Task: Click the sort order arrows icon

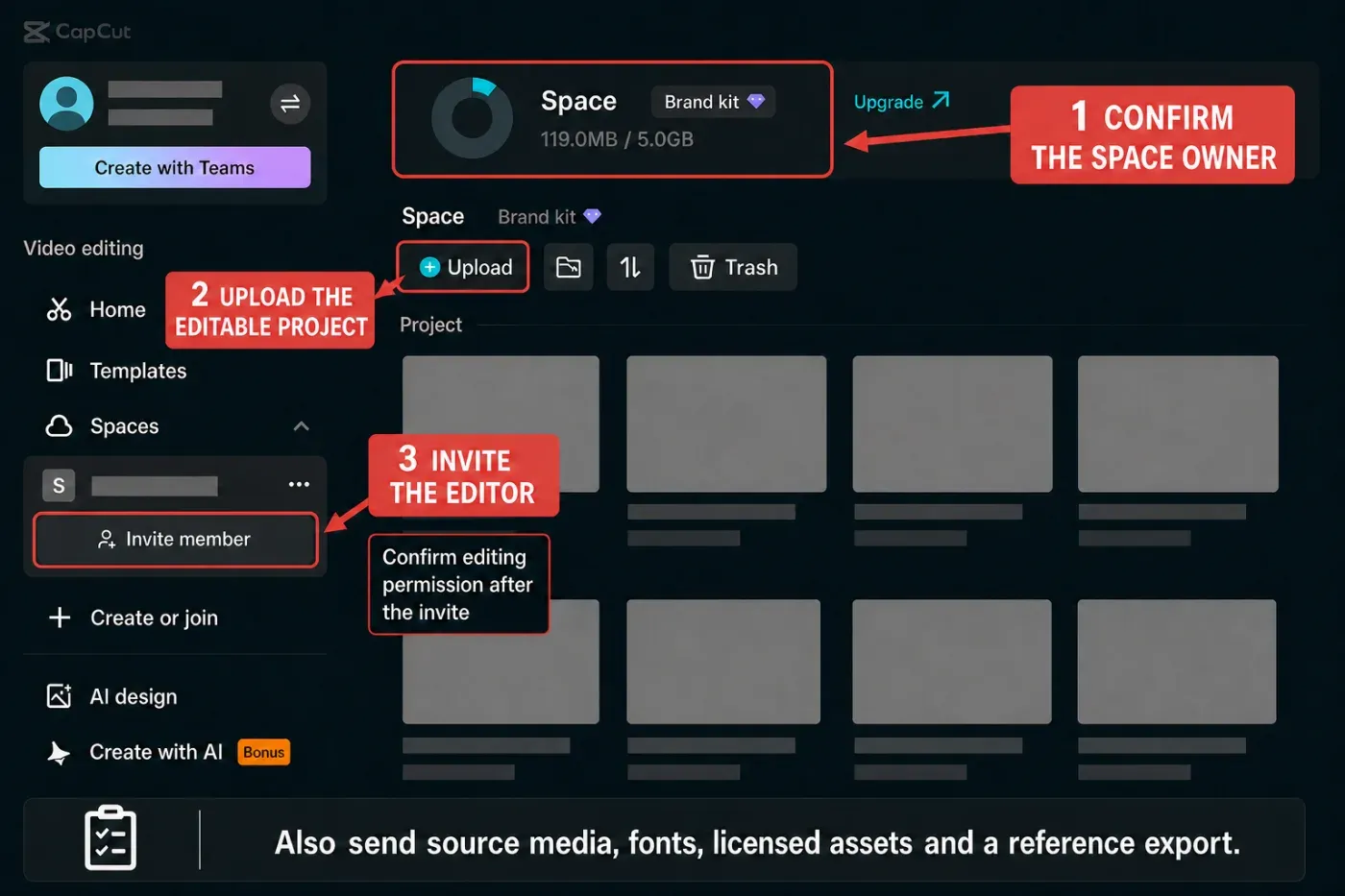Action: click(x=630, y=267)
